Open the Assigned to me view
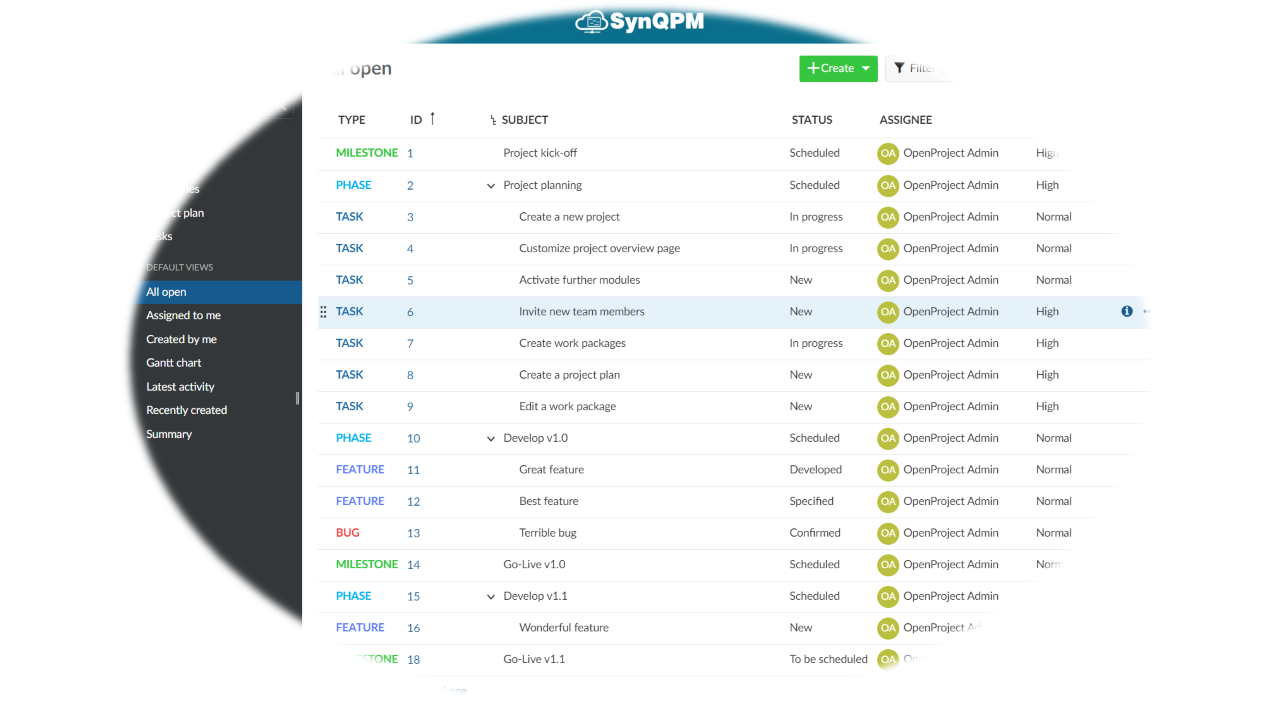The image size is (1280, 720). tap(184, 316)
